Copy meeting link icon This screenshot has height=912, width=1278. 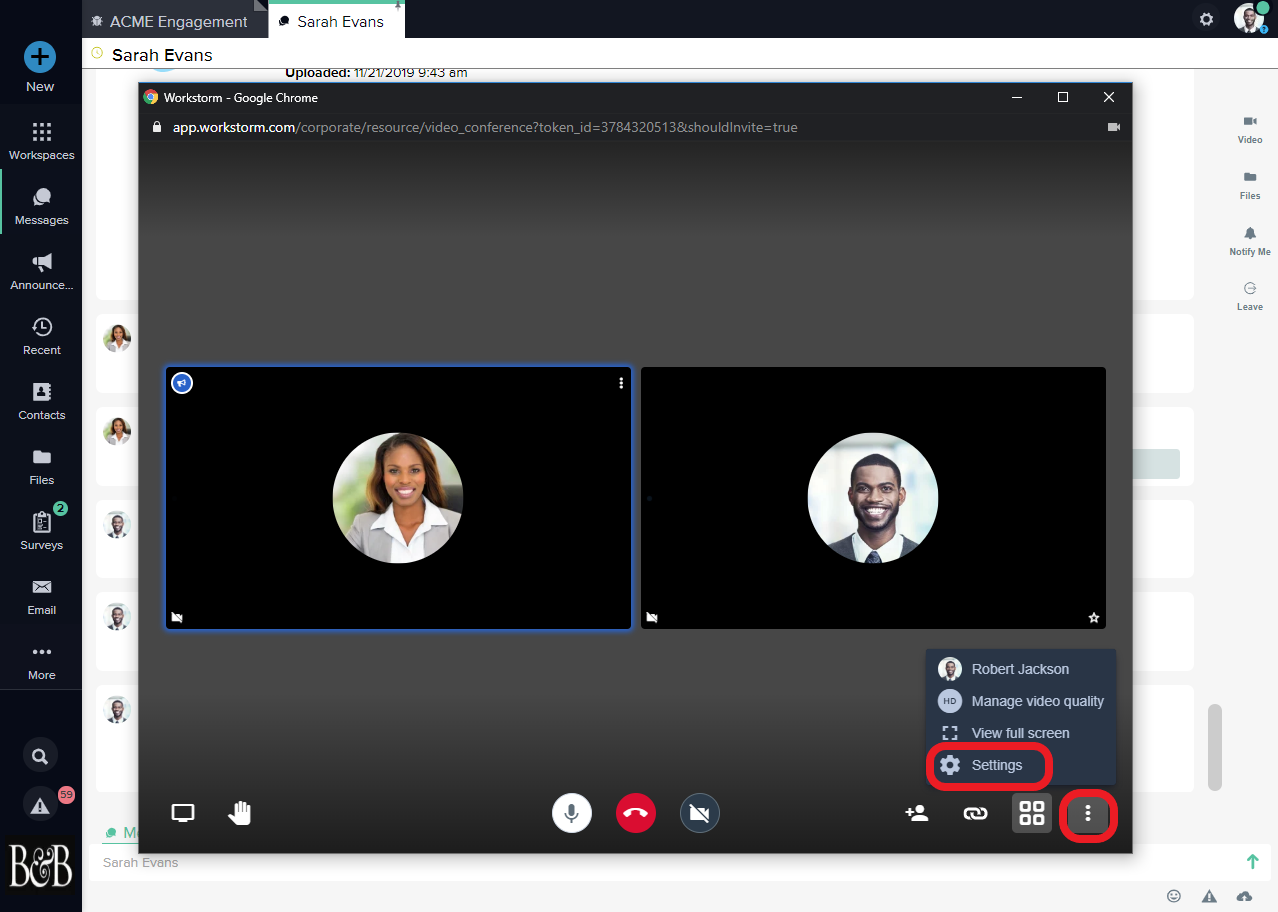point(975,813)
